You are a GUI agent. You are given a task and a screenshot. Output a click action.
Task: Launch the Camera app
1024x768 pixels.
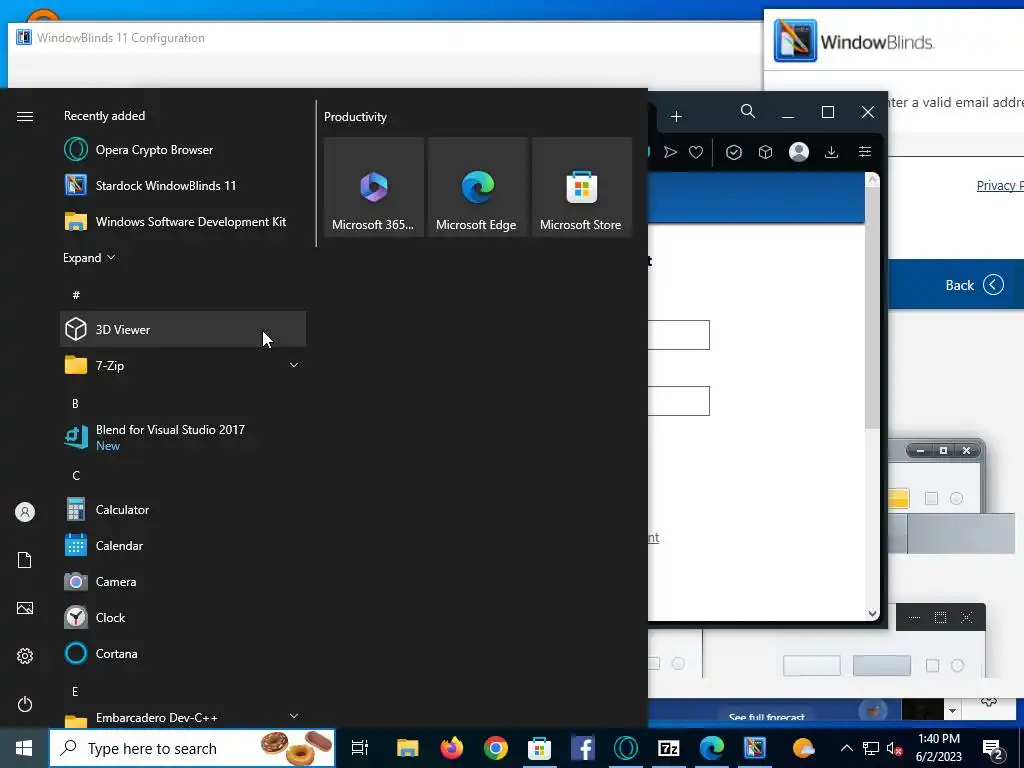[x=183, y=581]
